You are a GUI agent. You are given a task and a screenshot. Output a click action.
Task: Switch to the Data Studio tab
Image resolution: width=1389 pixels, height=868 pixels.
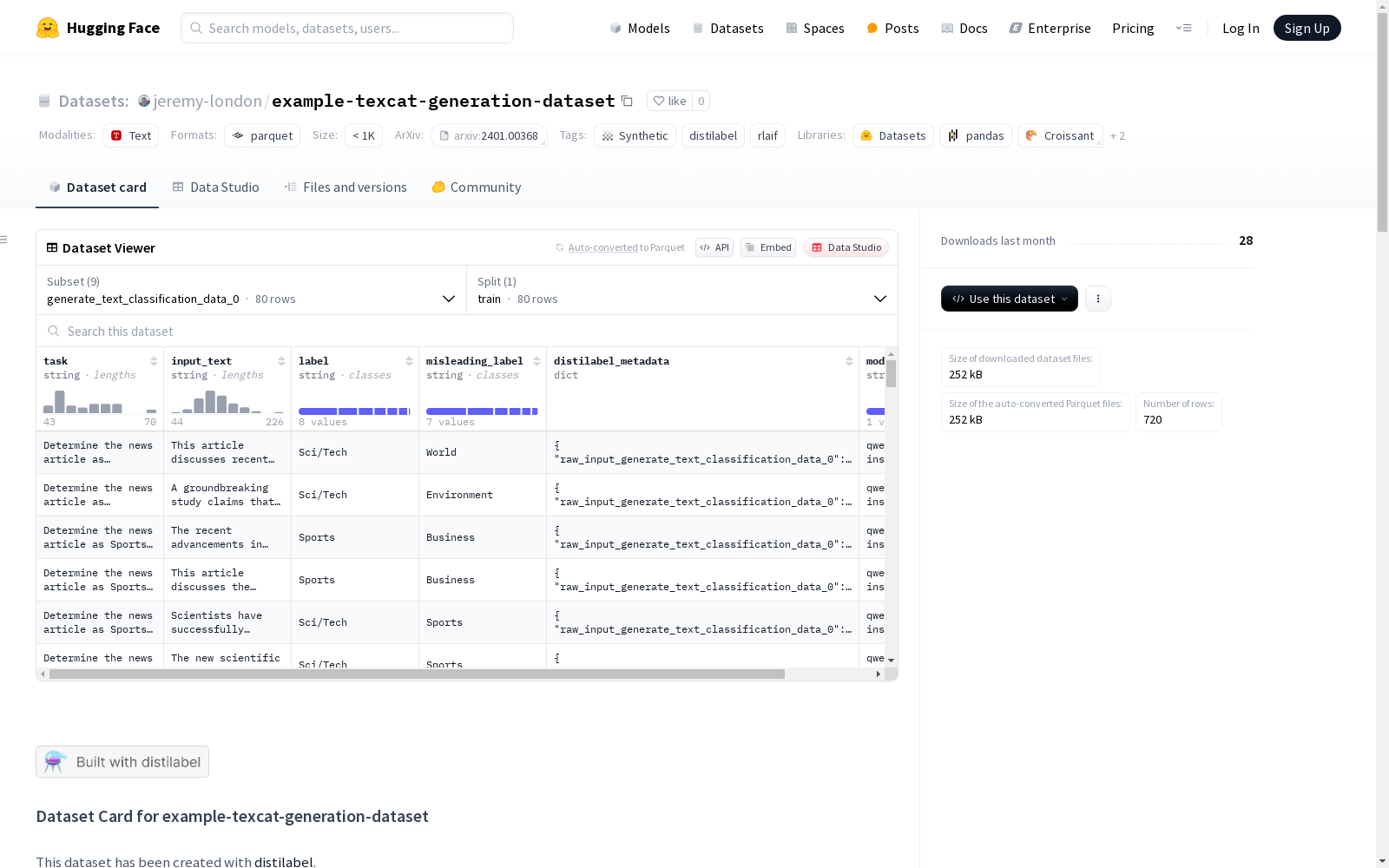[215, 187]
